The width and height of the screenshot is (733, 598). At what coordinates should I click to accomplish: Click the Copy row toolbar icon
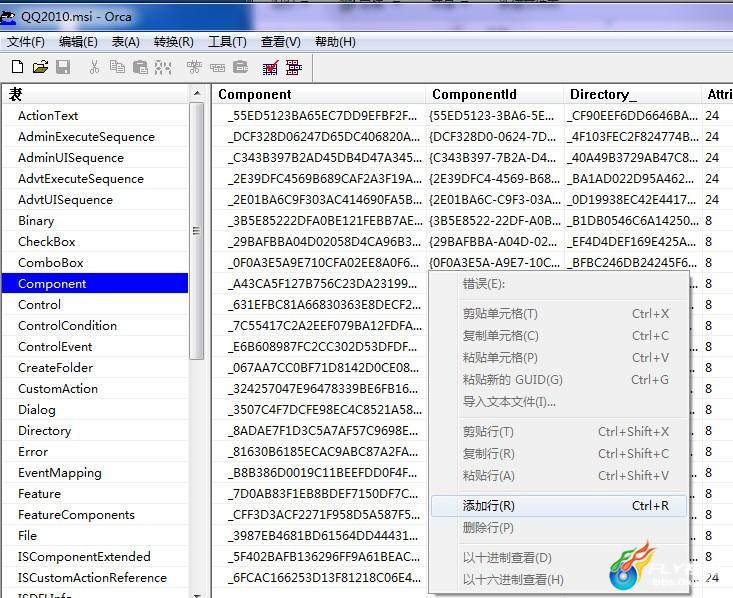pyautogui.click(x=217, y=68)
